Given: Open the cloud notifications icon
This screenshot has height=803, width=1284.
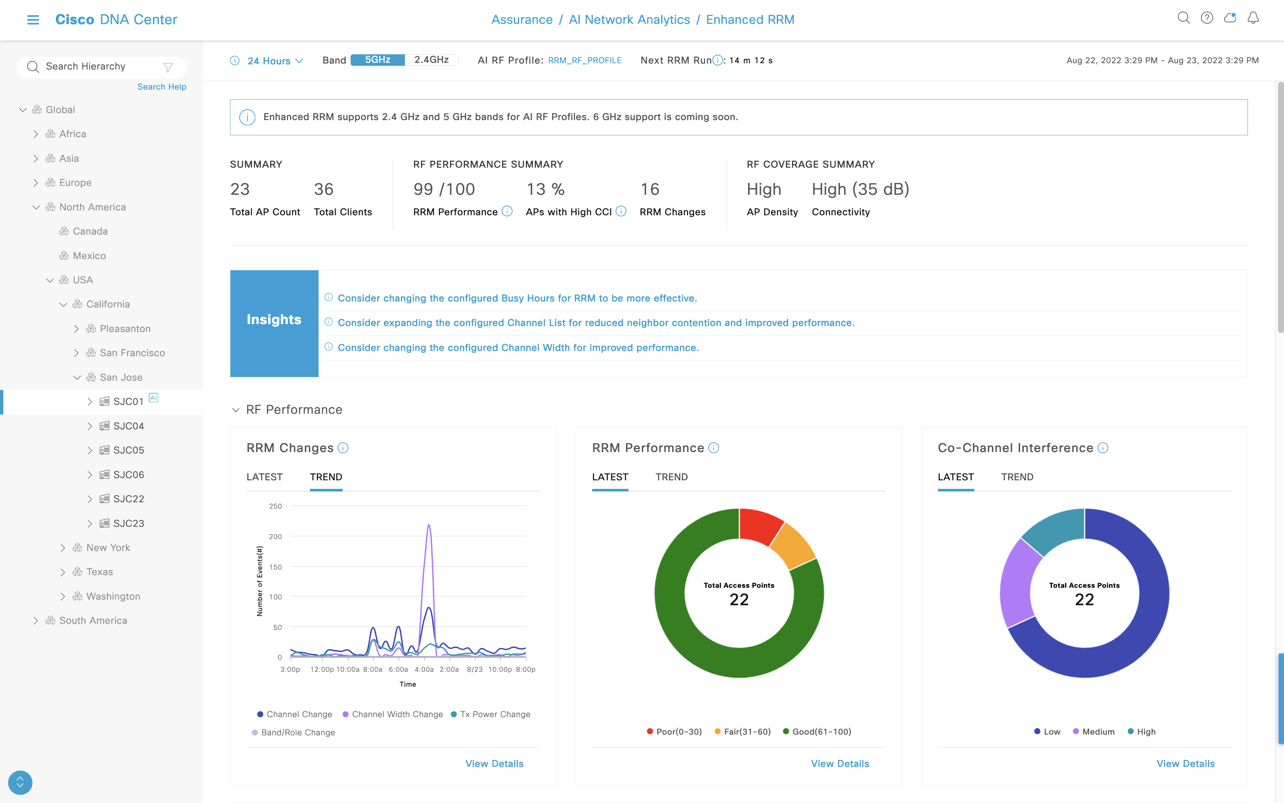Looking at the screenshot, I should [x=1230, y=17].
